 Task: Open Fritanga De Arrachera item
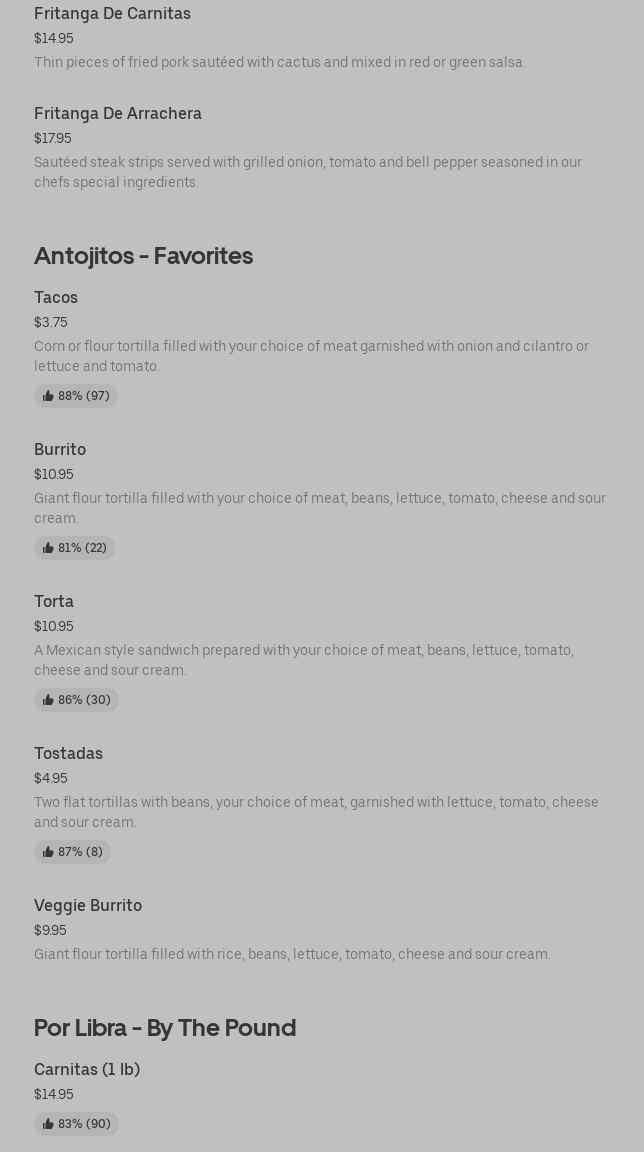click(118, 113)
